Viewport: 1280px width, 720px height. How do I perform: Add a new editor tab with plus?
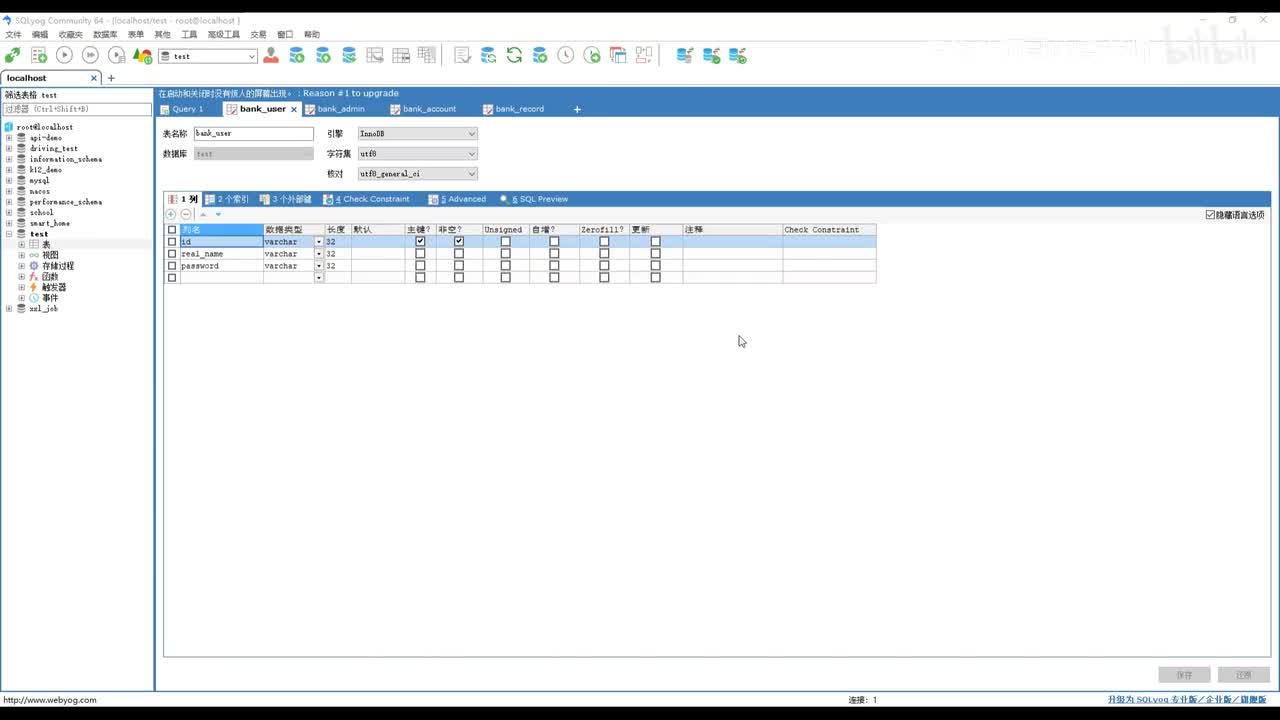(x=577, y=109)
